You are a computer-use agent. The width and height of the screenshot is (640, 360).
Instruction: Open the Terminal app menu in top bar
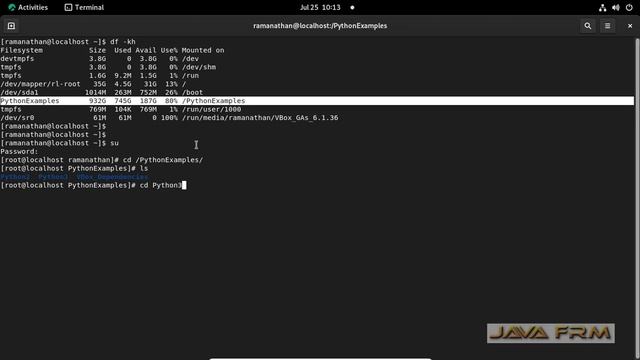[84, 7]
